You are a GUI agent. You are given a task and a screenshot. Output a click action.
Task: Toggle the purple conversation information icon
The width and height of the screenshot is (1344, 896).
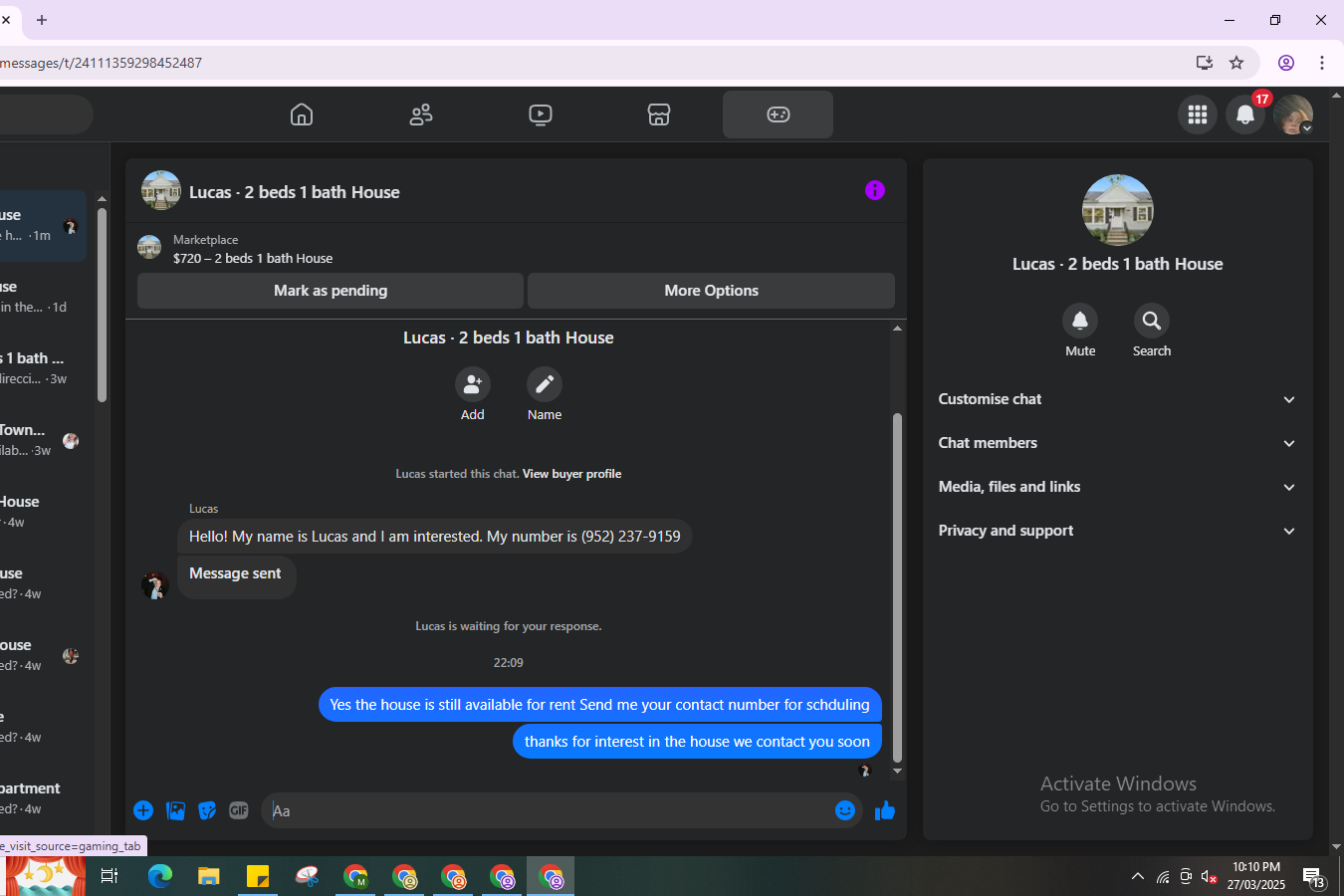875,190
